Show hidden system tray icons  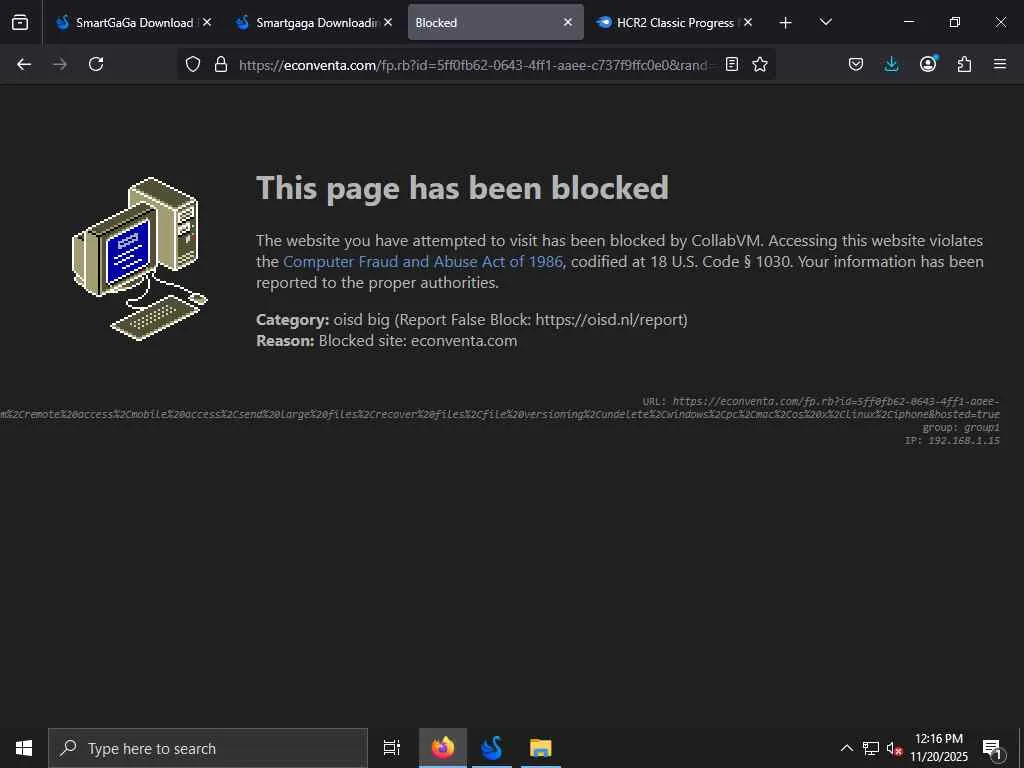846,748
